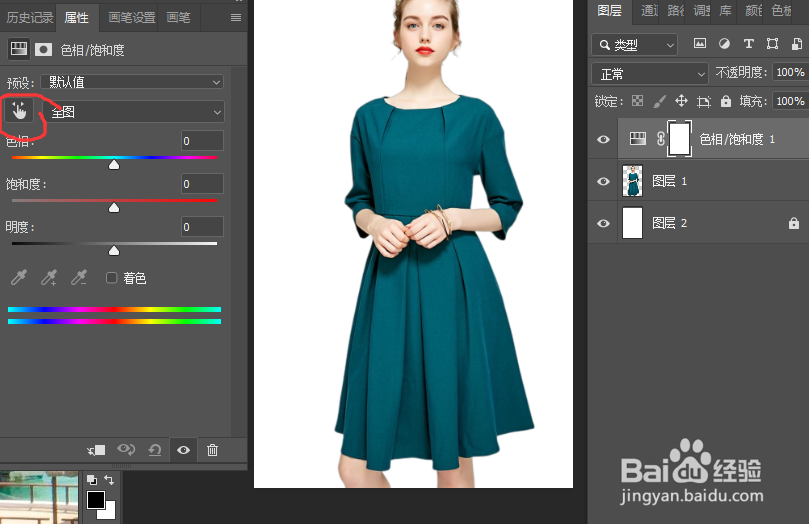
Task: Switch to the 画笔 tab
Action: (x=179, y=18)
